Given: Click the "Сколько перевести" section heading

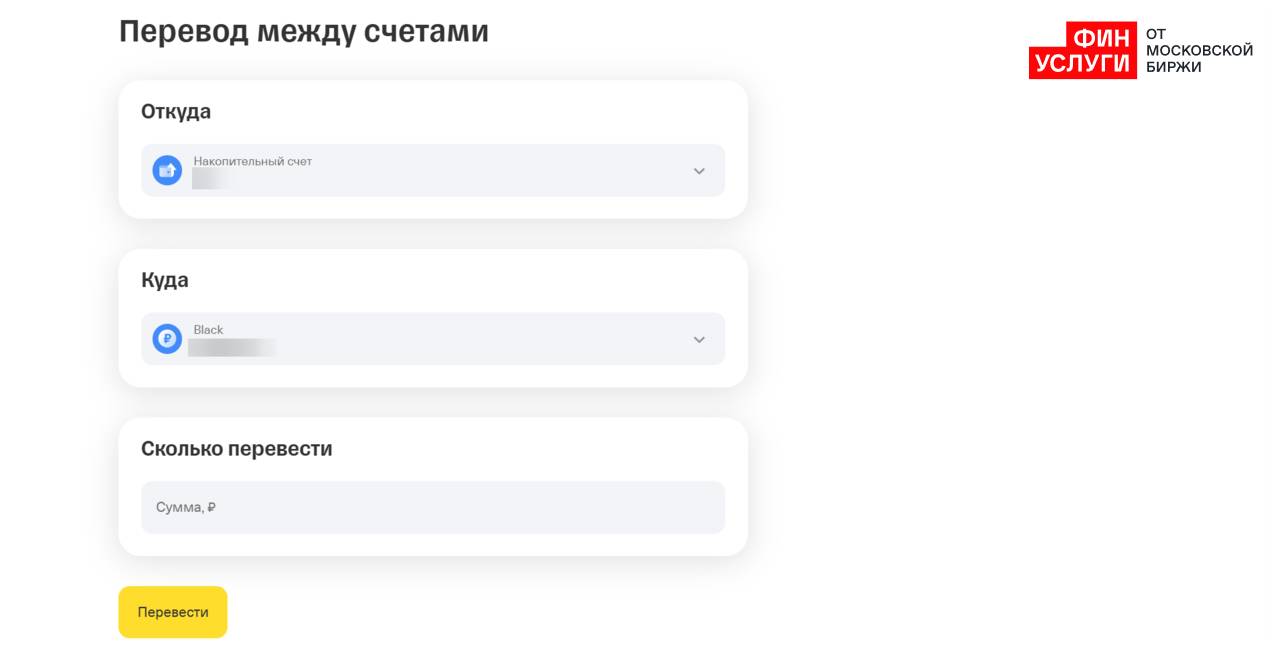Looking at the screenshot, I should (x=236, y=449).
